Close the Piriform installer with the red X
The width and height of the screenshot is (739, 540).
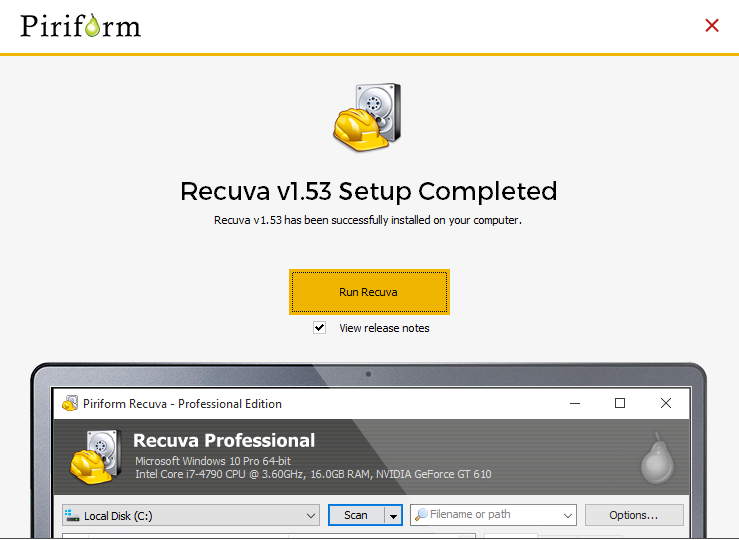(x=712, y=25)
